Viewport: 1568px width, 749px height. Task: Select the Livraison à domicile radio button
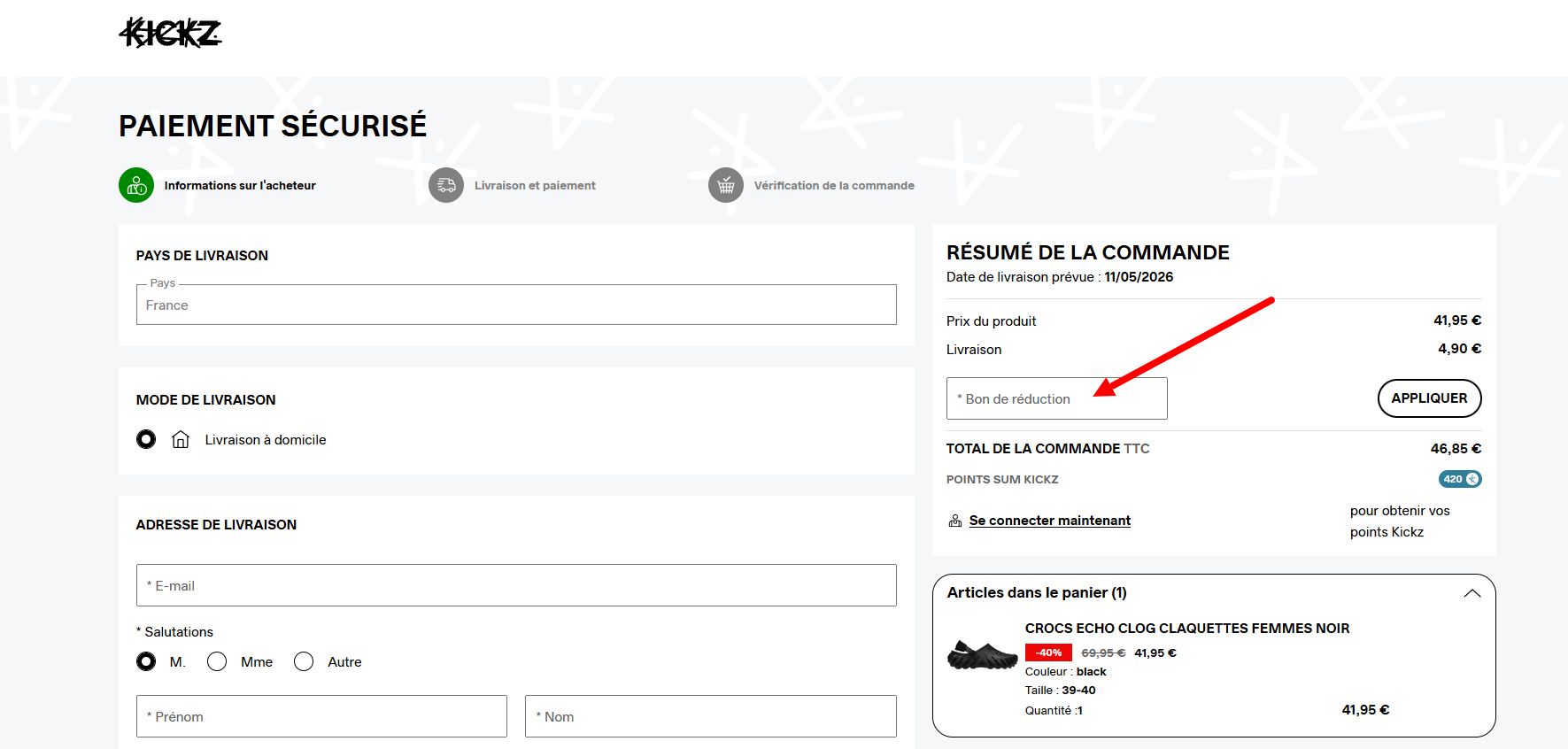tap(146, 439)
